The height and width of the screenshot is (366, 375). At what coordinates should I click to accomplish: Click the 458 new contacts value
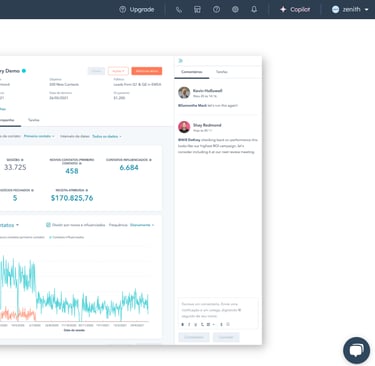point(72,171)
